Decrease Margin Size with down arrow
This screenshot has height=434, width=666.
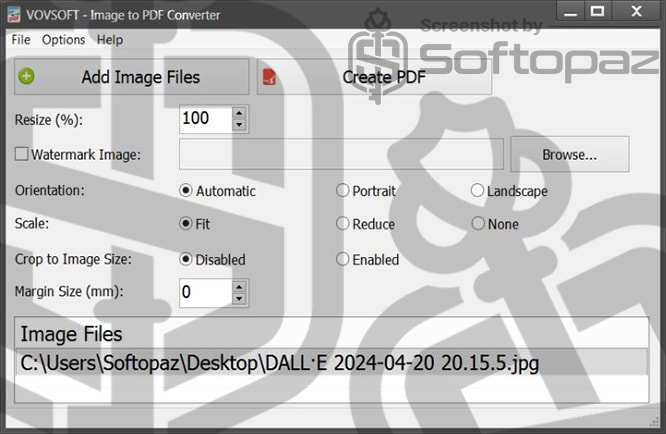coord(240,299)
